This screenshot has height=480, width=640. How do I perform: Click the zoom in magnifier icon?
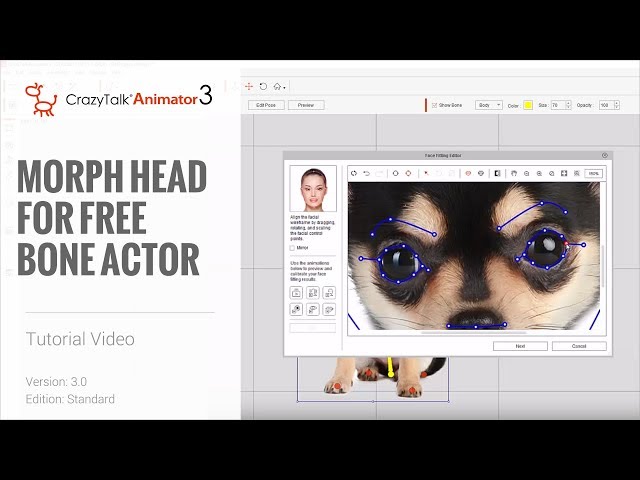pos(539,173)
